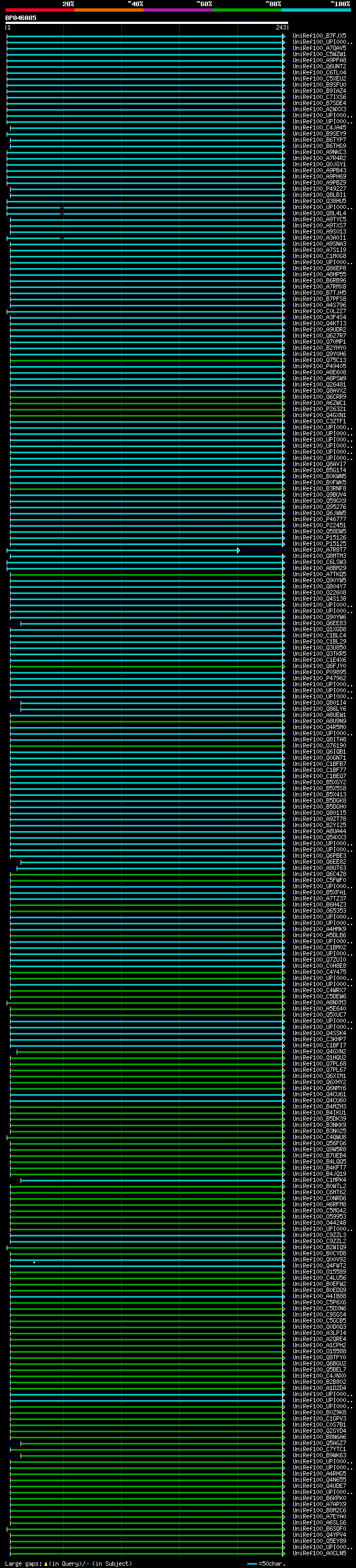Open hit UniRef100_A9PFA8
This screenshot has width=356, height=1568.
coord(319,60)
